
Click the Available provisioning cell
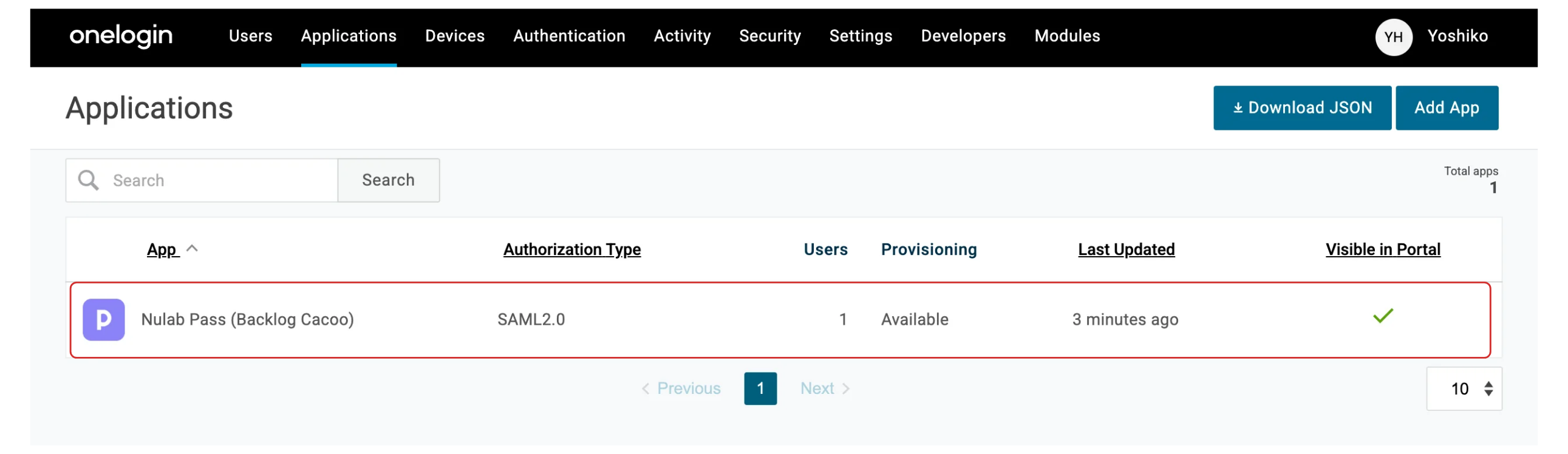(914, 319)
